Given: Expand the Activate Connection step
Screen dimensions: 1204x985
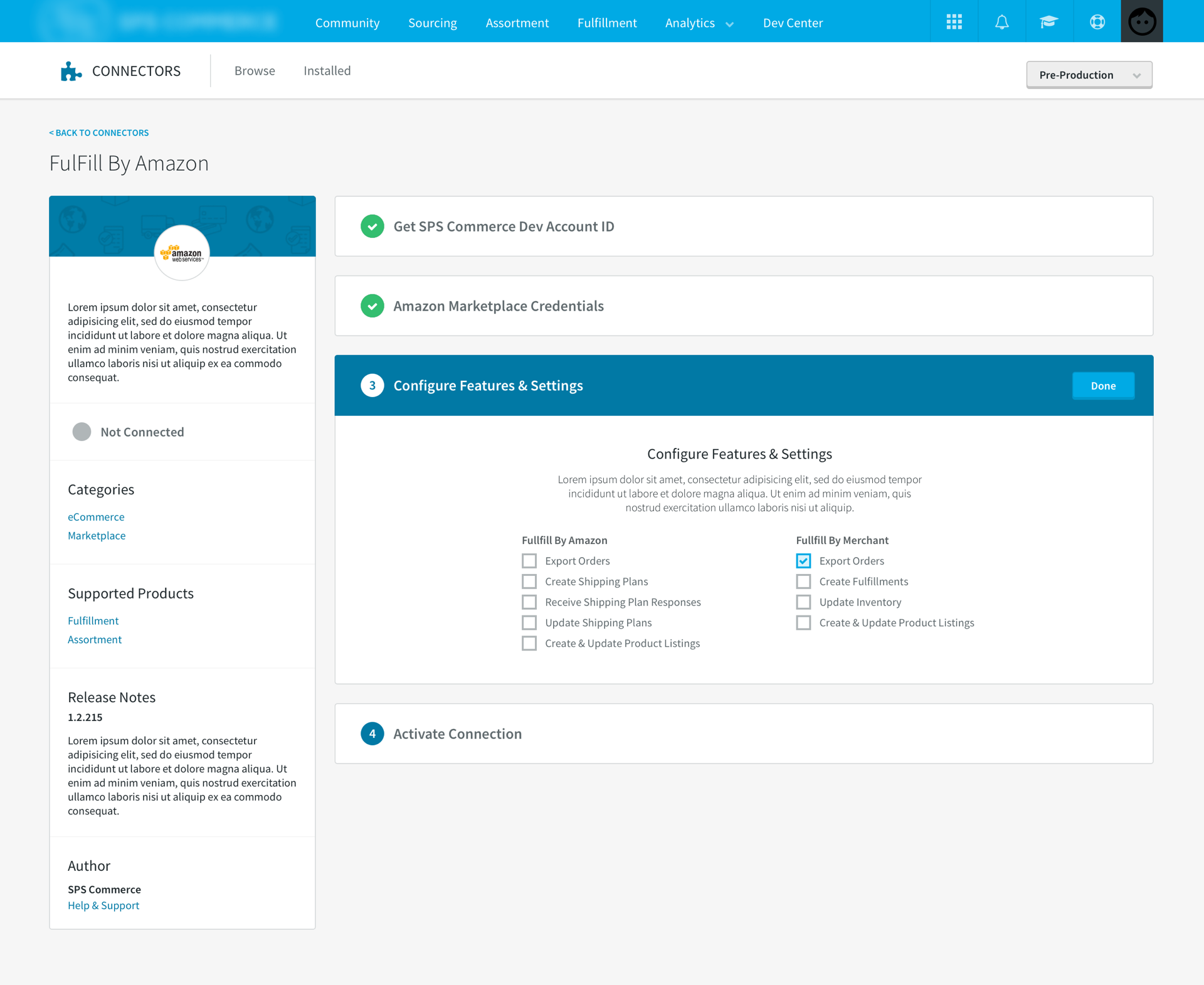Looking at the screenshot, I should pyautogui.click(x=457, y=733).
